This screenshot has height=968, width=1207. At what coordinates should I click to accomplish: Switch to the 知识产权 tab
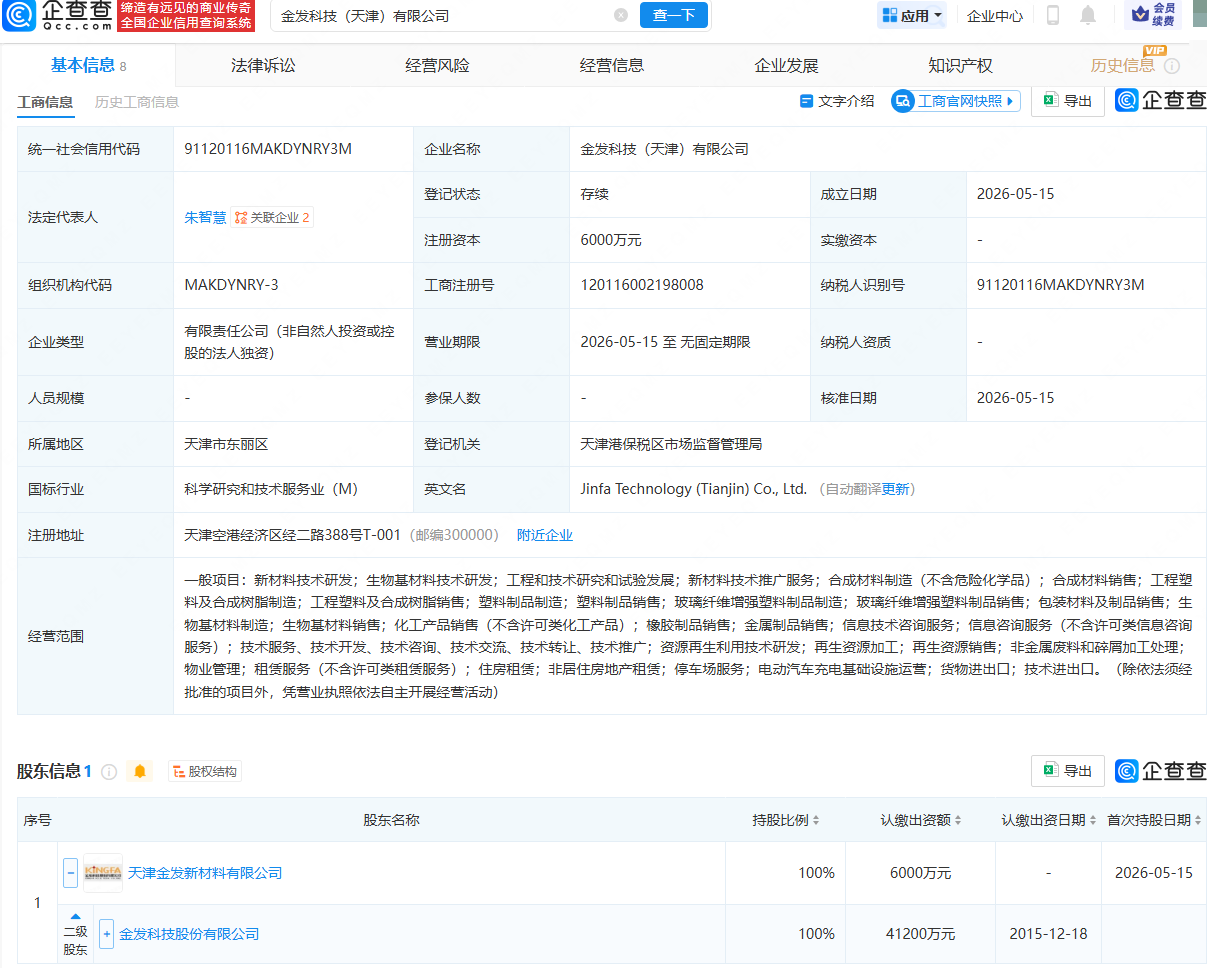960,66
